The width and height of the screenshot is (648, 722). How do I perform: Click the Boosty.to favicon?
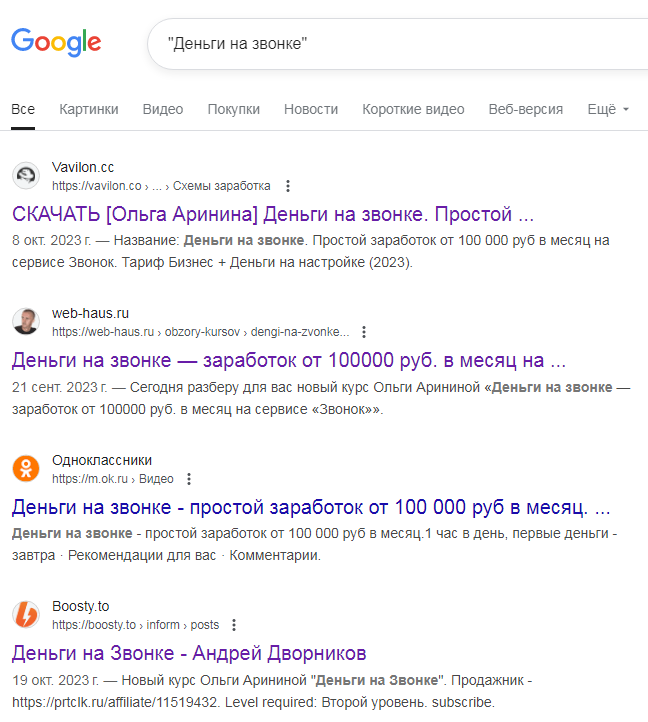(26, 615)
